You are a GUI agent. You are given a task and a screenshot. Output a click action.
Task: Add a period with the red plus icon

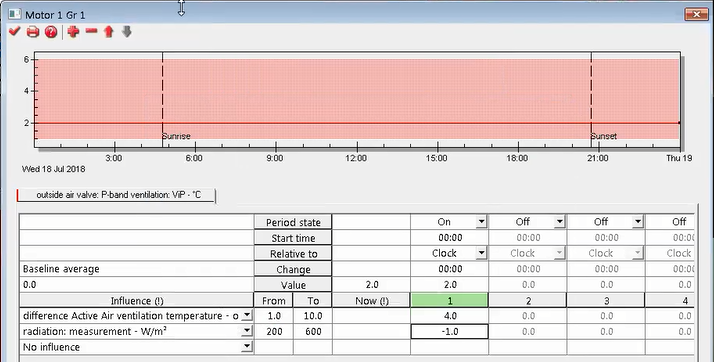[x=73, y=31]
